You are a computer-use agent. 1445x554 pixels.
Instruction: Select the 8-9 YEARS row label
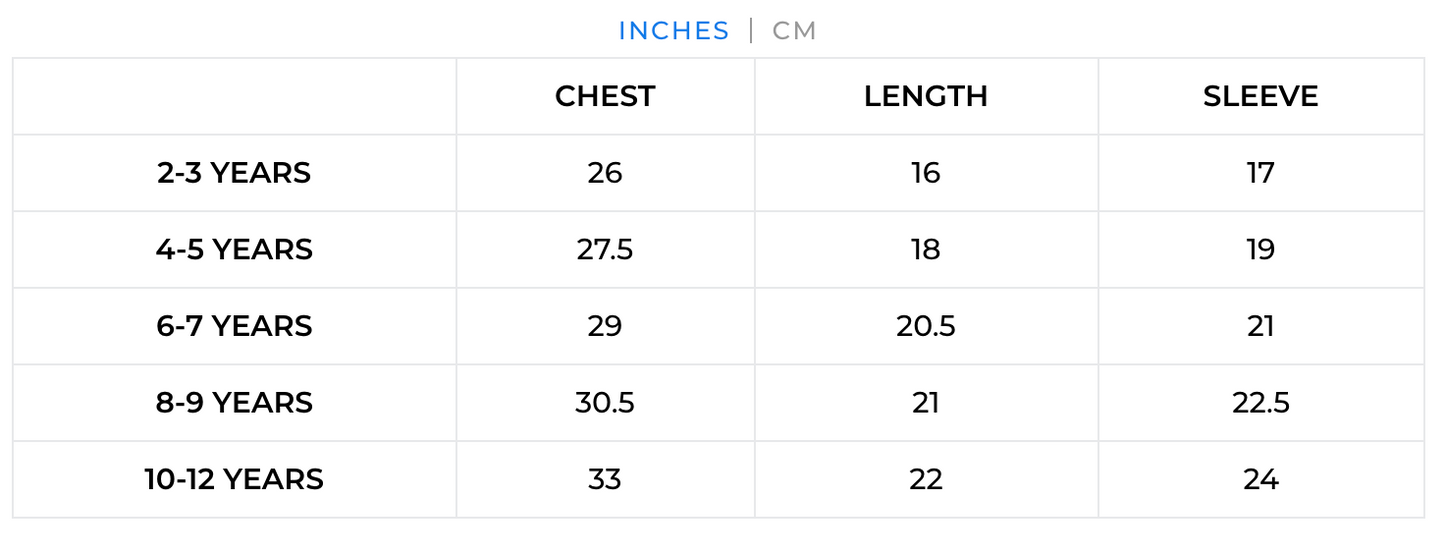point(234,402)
